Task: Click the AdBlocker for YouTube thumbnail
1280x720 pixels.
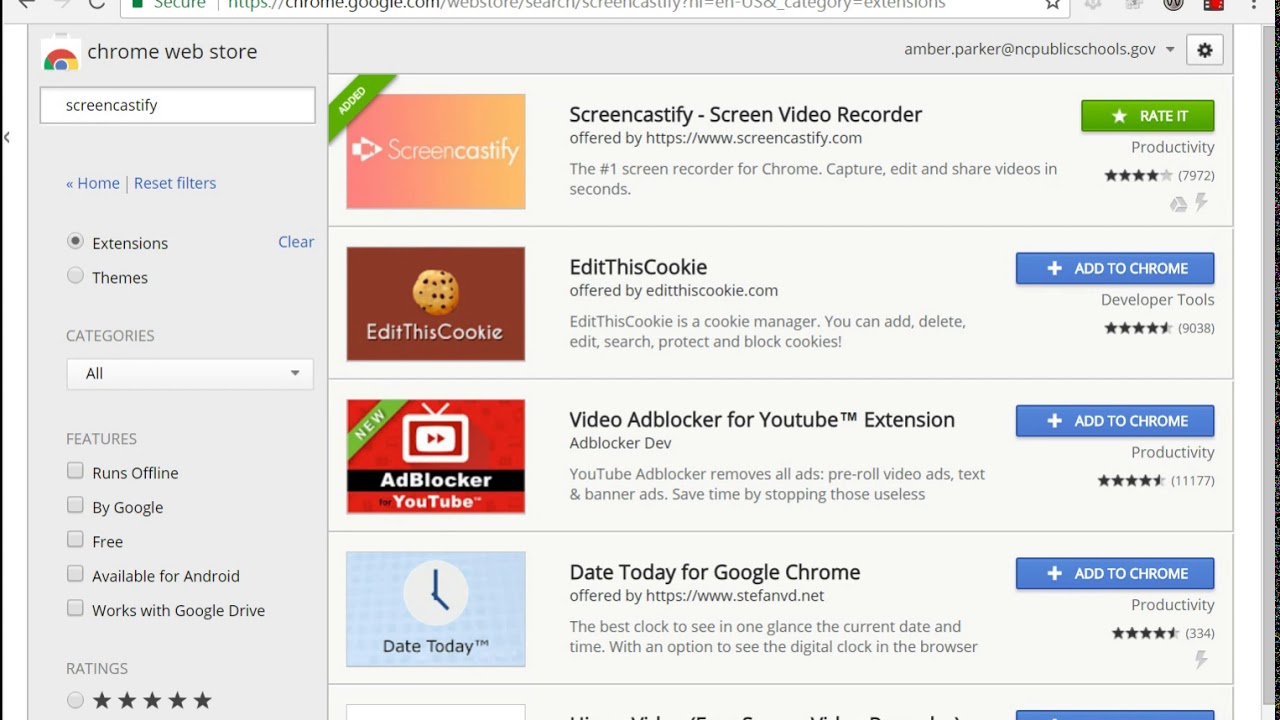Action: point(436,456)
